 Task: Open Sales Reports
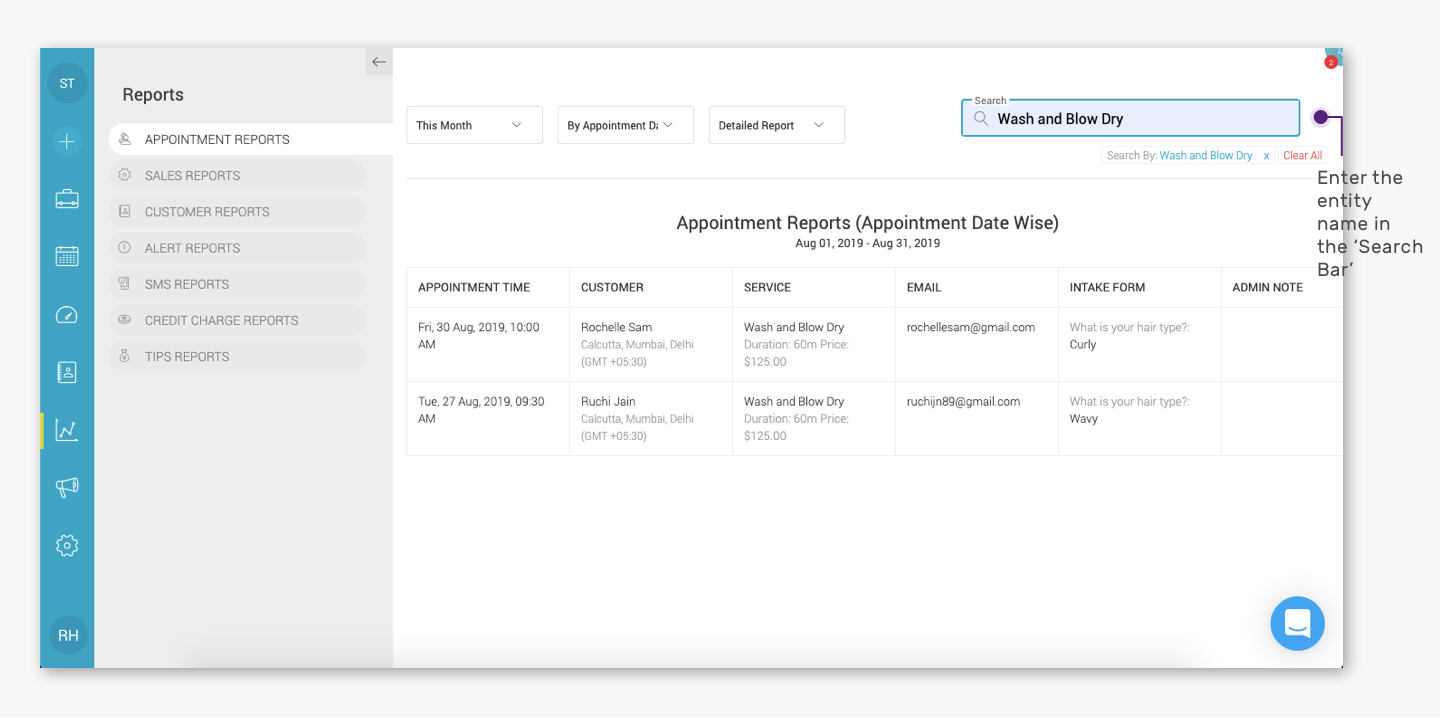pyautogui.click(x=237, y=175)
